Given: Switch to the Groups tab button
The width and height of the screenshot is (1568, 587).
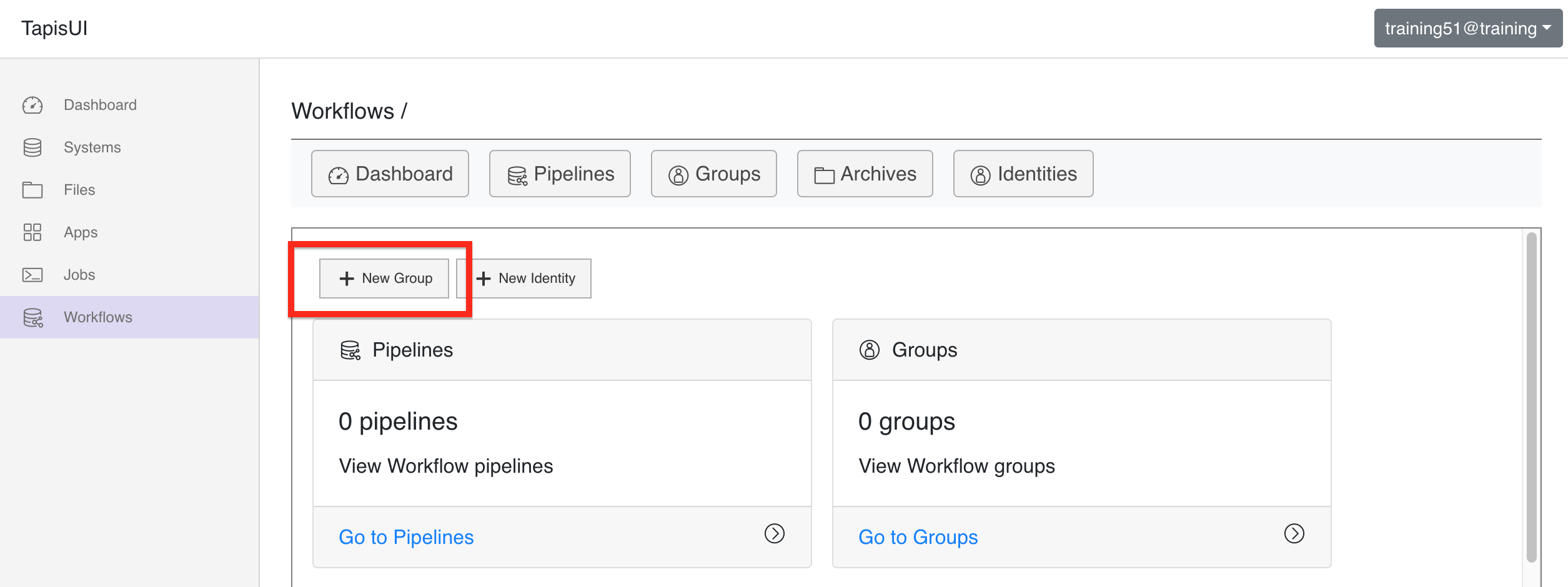Looking at the screenshot, I should 714,174.
